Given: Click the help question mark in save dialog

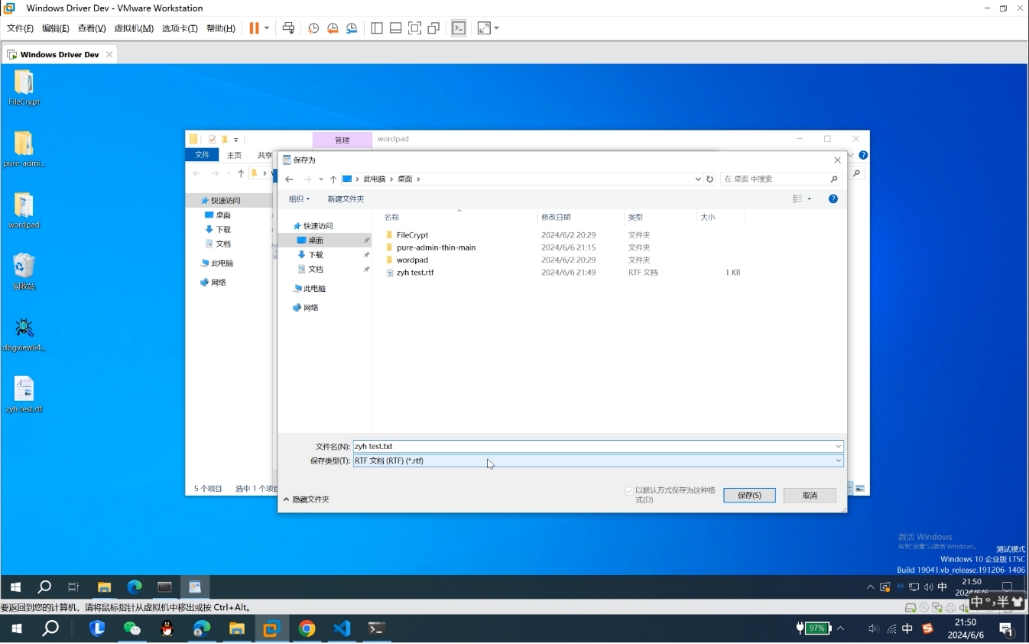Looking at the screenshot, I should (833, 199).
